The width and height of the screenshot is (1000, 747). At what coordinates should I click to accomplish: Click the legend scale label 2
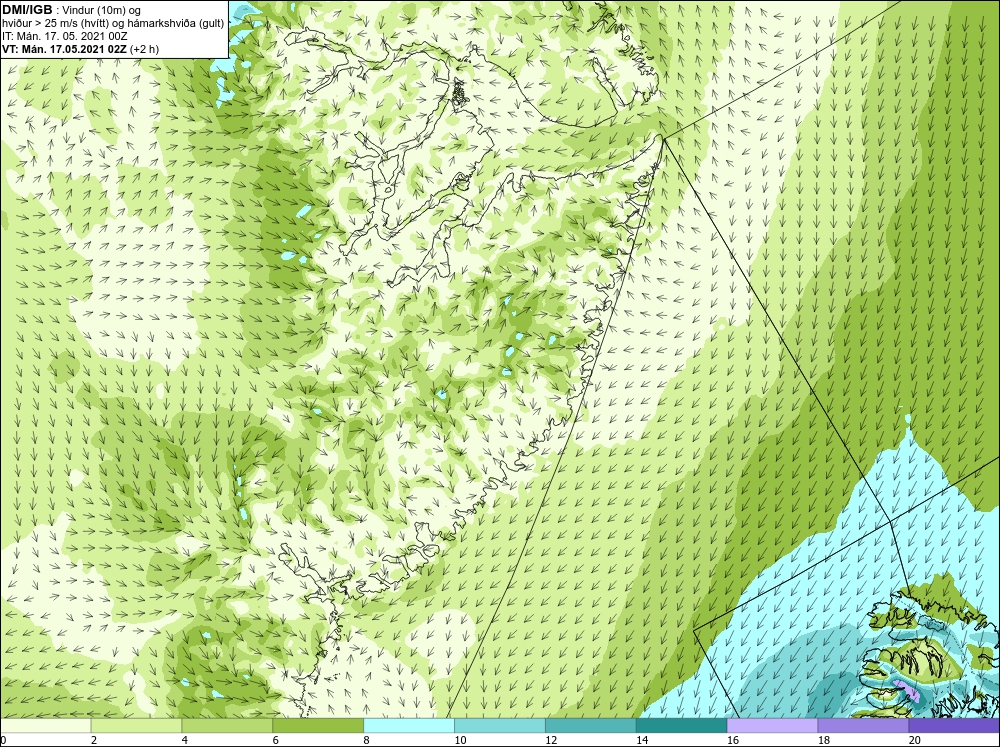(94, 740)
